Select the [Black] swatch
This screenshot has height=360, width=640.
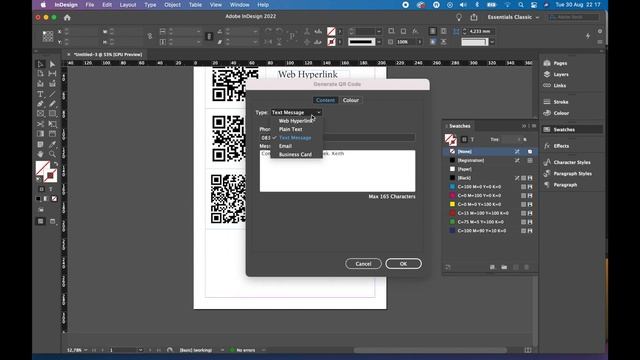(x=490, y=178)
